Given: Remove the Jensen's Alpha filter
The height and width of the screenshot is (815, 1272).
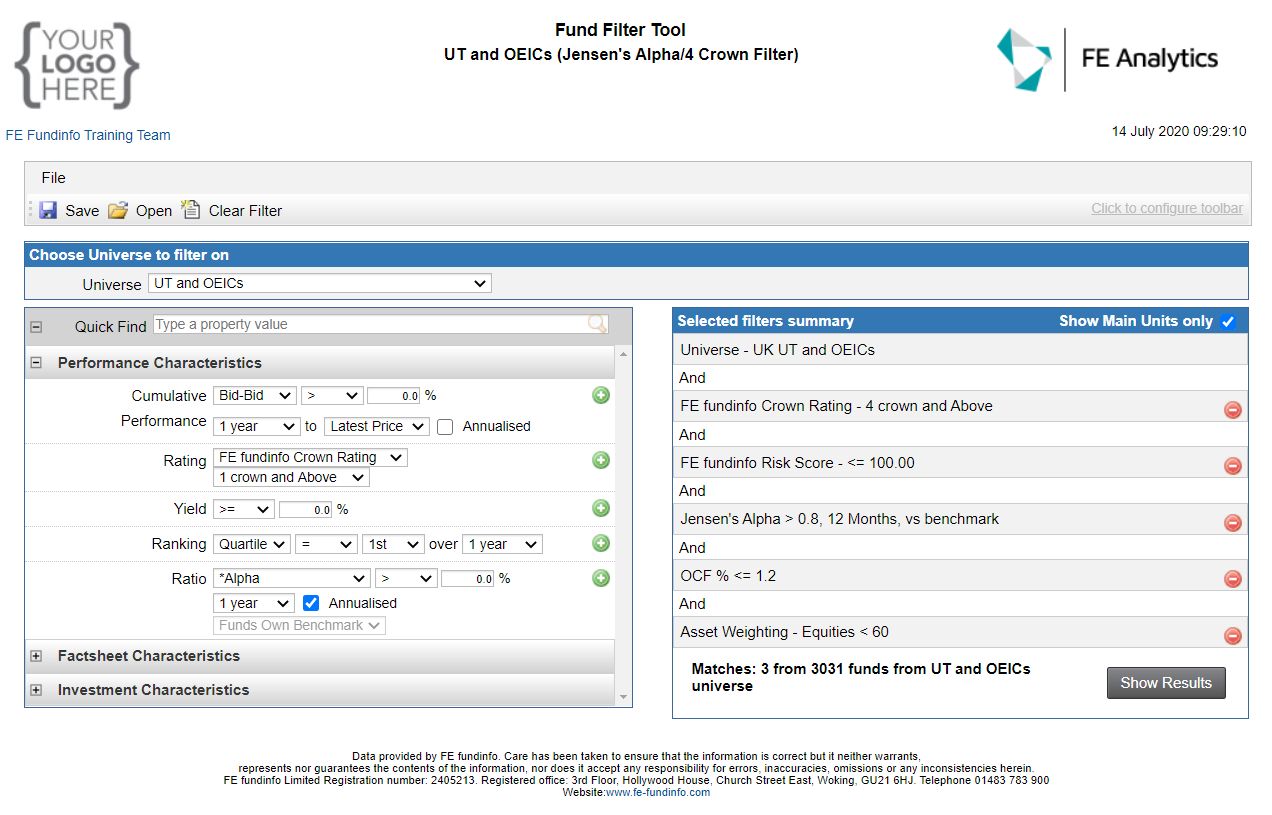Looking at the screenshot, I should pos(1232,522).
